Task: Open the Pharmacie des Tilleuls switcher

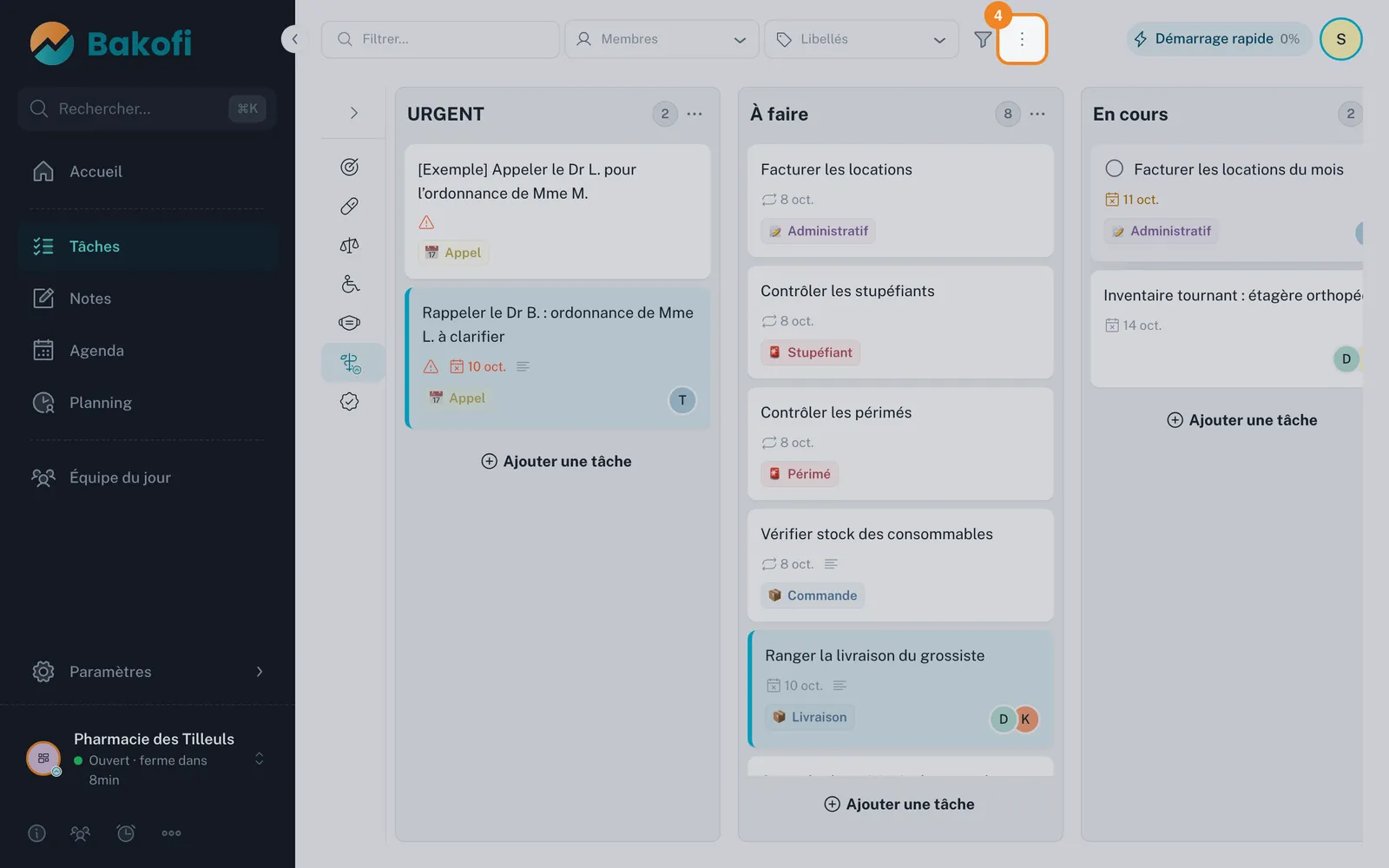Action: click(x=148, y=759)
